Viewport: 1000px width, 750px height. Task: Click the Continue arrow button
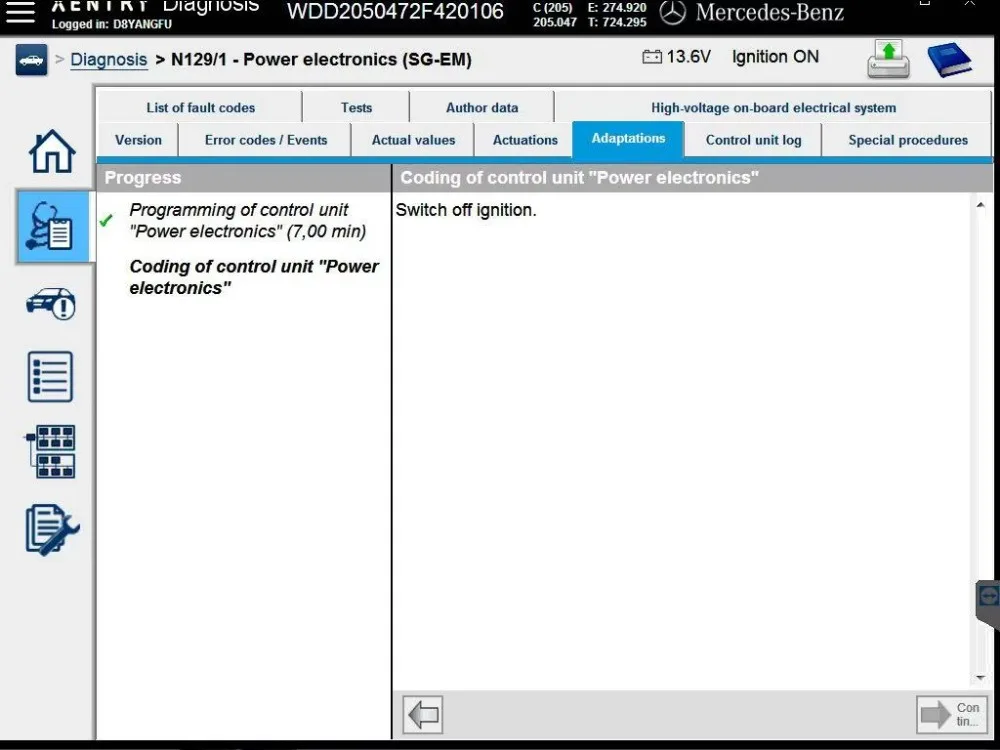tap(951, 714)
